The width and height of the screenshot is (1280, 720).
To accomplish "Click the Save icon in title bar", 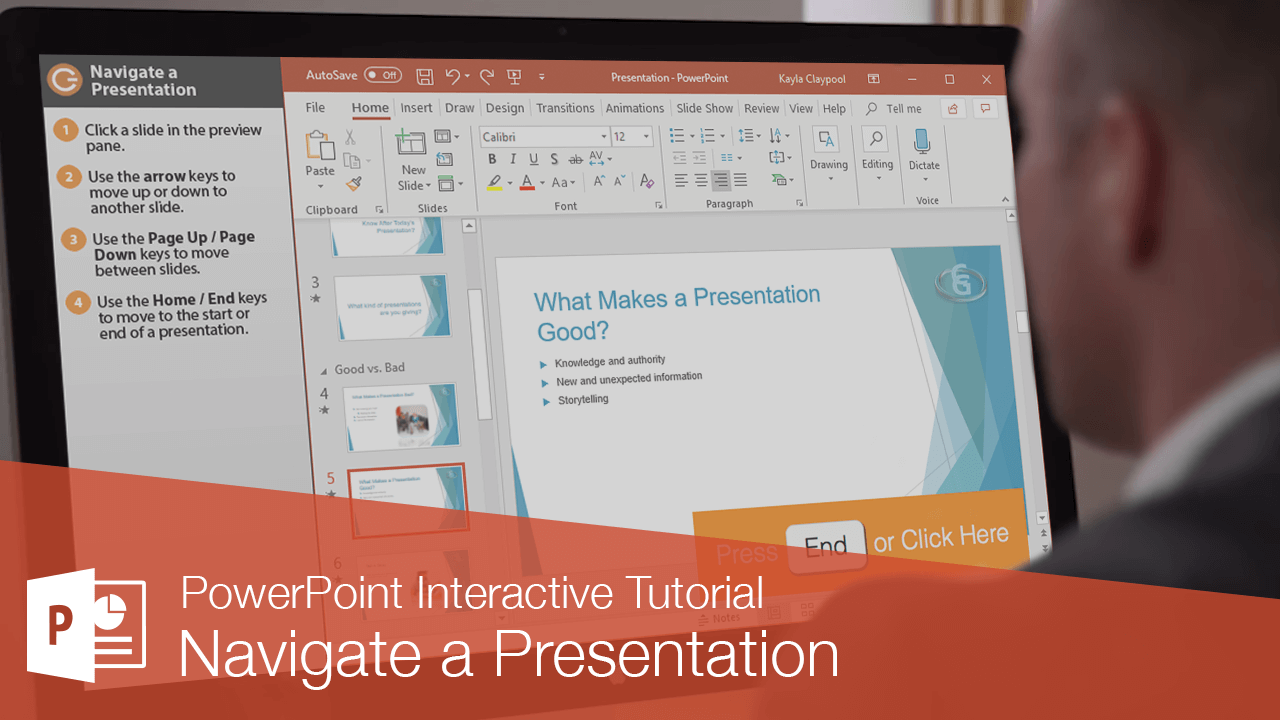I will pyautogui.click(x=424, y=76).
